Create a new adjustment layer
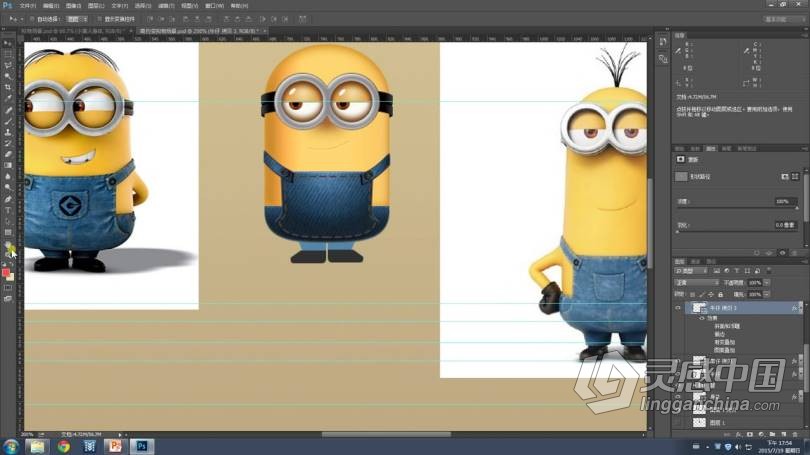Viewport: 810px width, 455px height. click(x=761, y=435)
